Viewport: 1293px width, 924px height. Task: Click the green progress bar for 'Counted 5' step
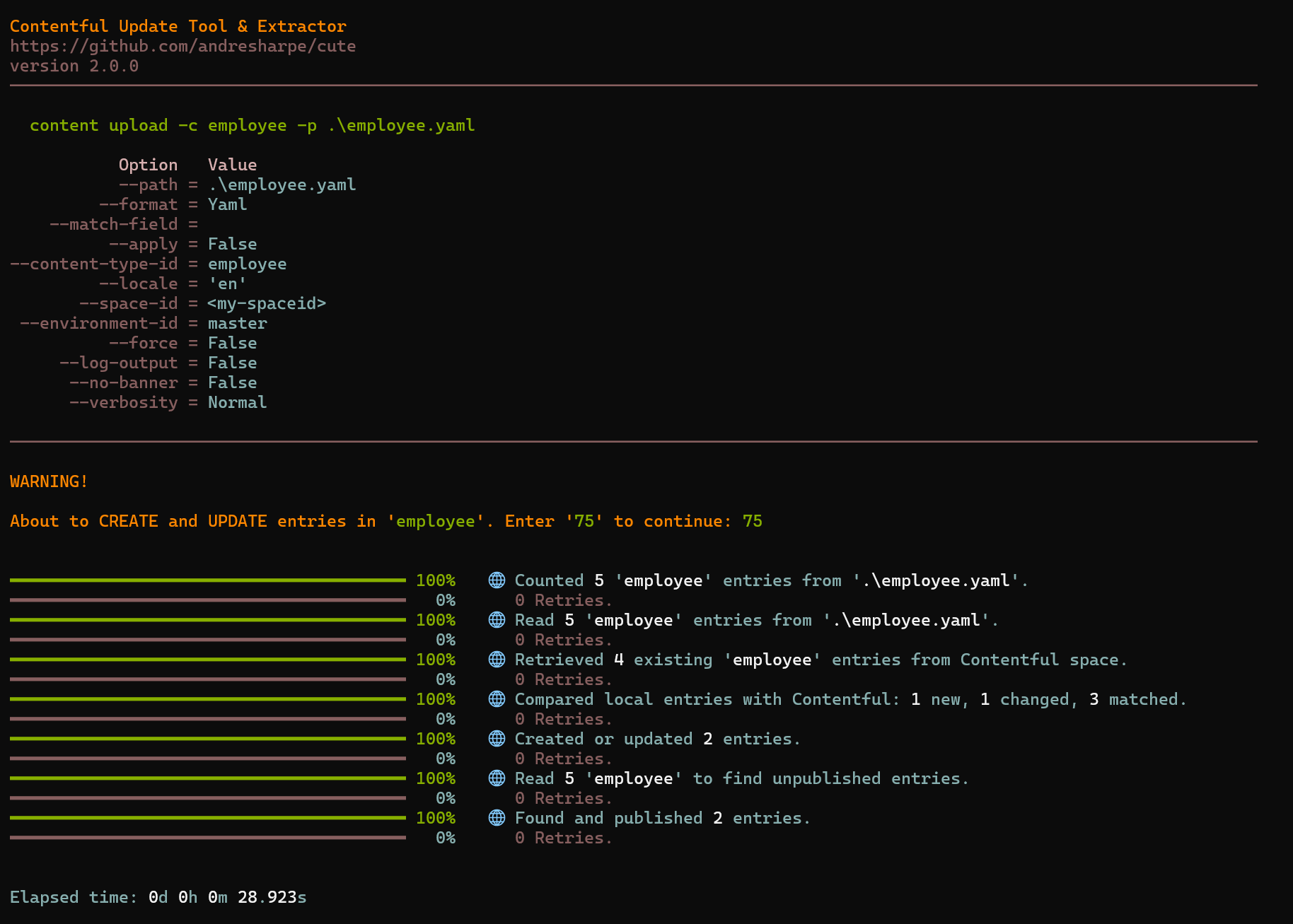pos(208,580)
